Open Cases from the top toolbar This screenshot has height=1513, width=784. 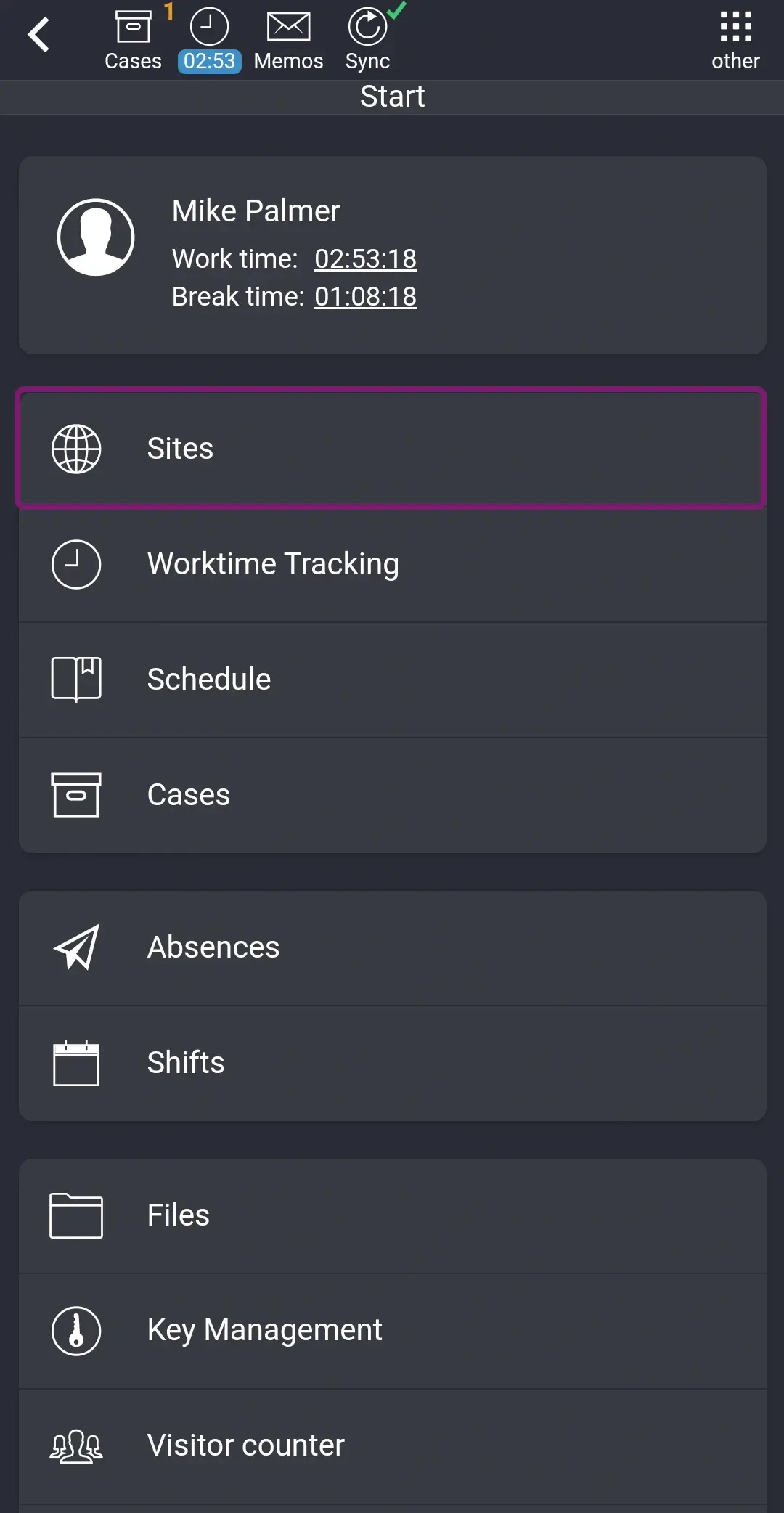(133, 40)
